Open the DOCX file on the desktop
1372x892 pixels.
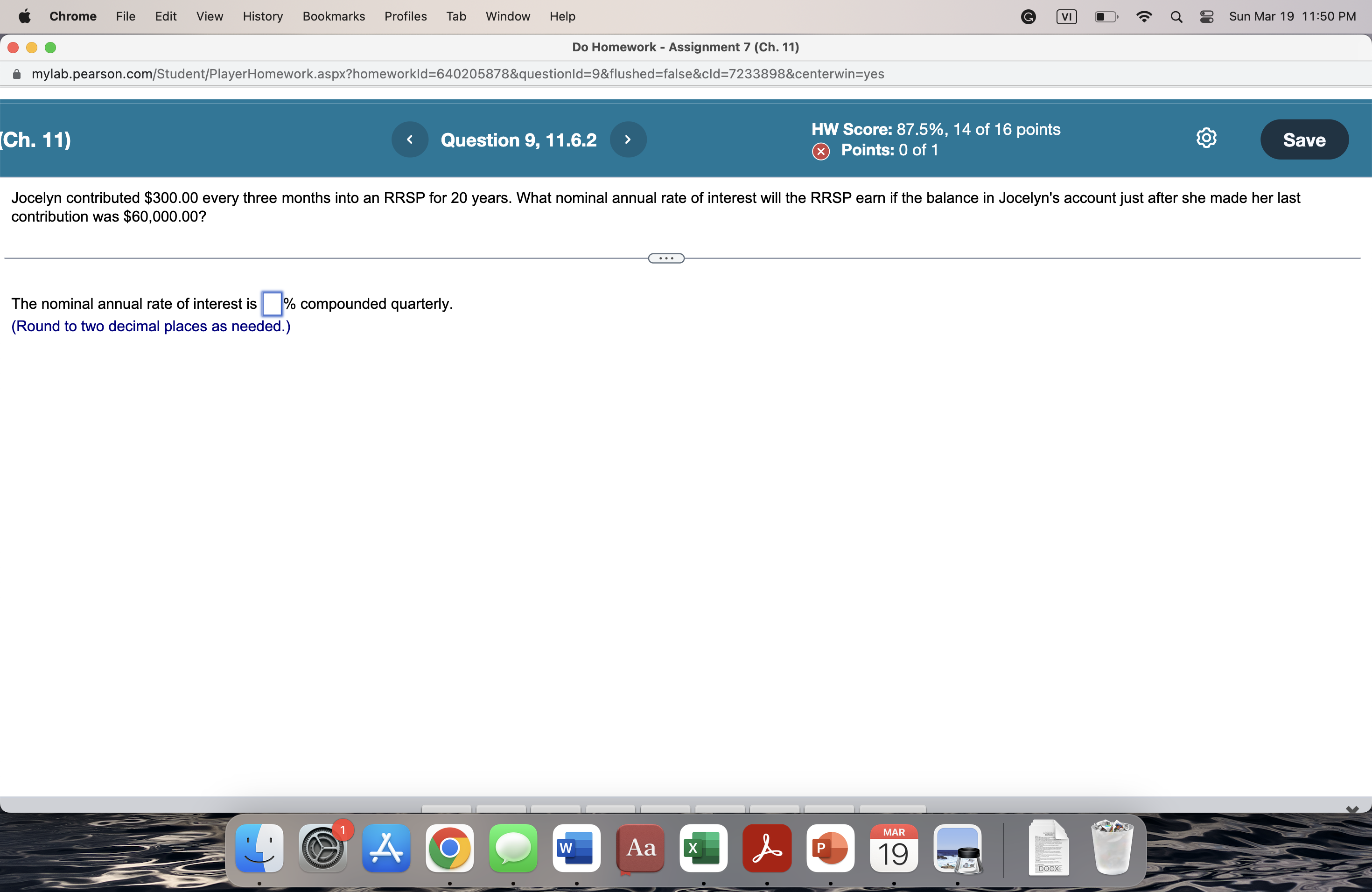point(1049,848)
